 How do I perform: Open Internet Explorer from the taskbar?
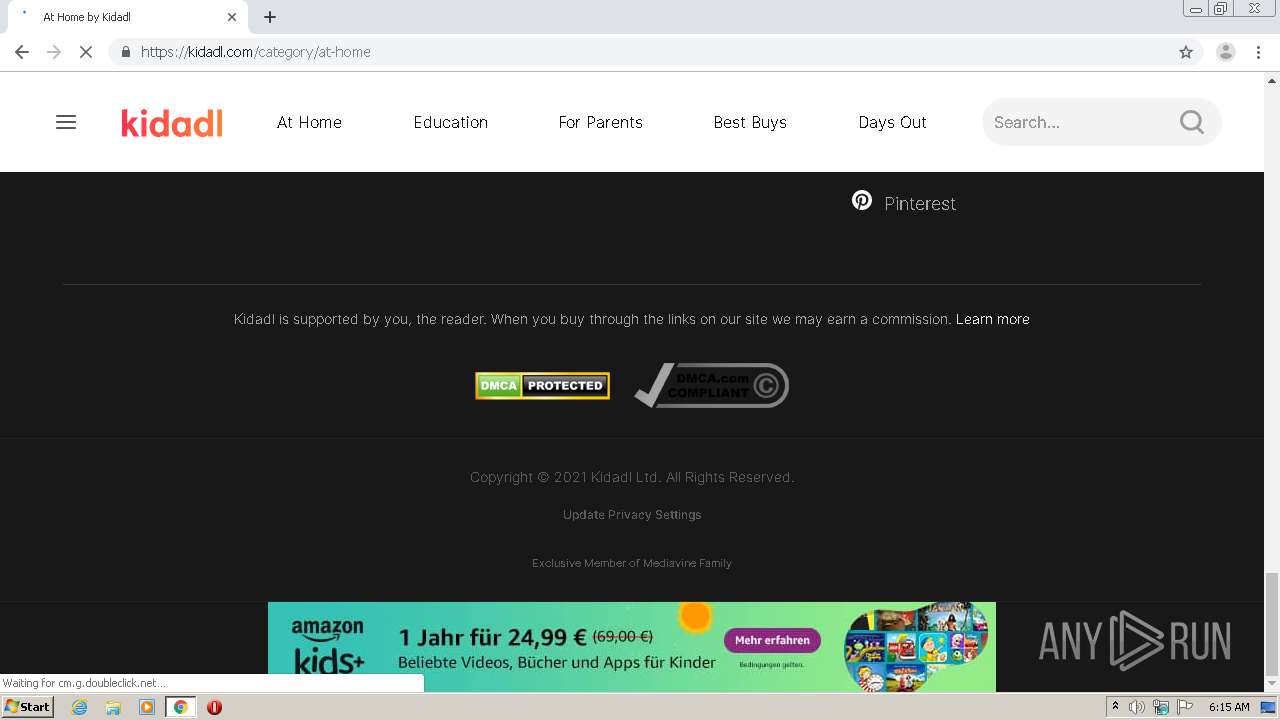80,707
